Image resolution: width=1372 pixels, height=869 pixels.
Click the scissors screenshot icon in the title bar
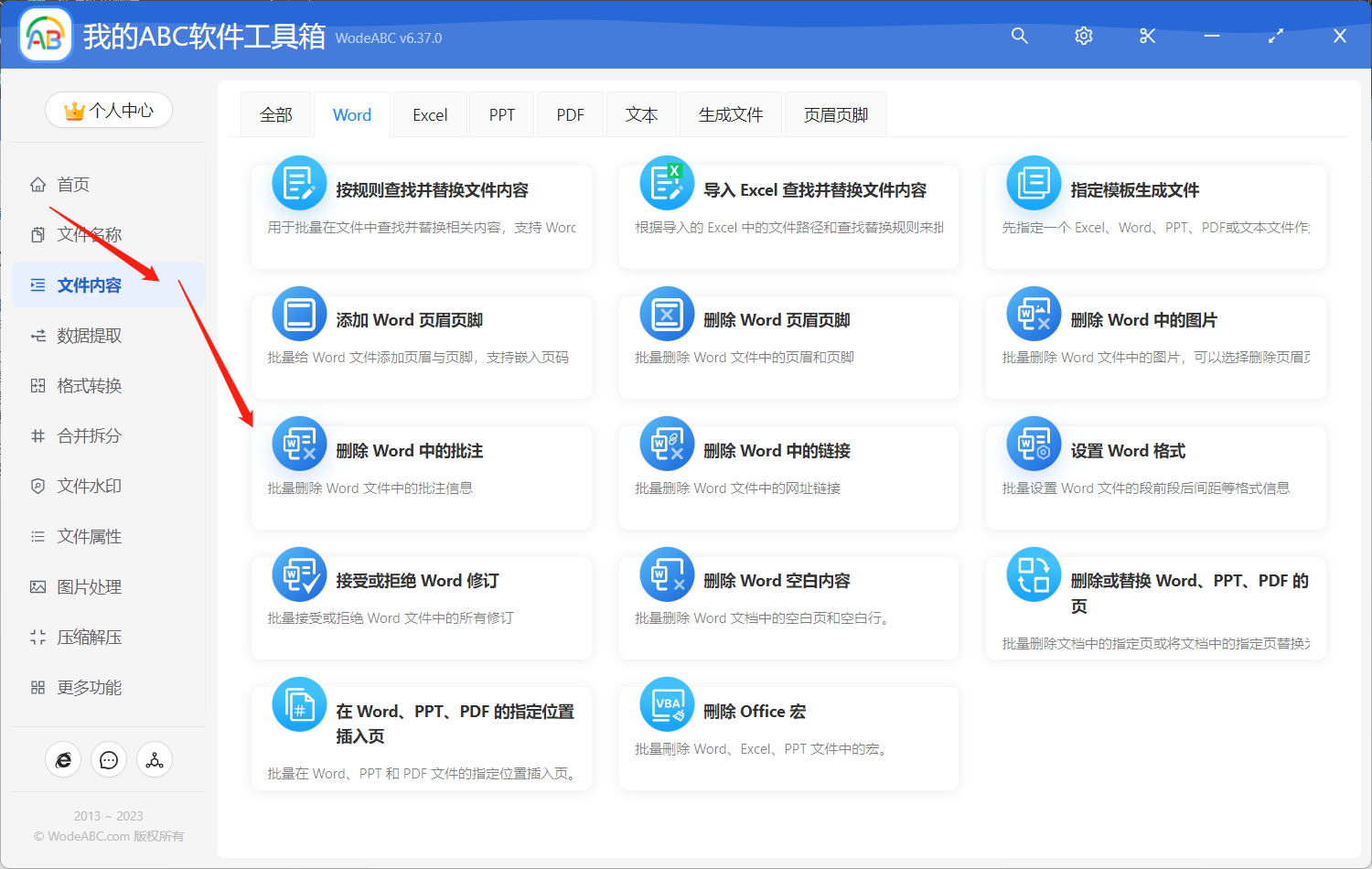(x=1147, y=36)
